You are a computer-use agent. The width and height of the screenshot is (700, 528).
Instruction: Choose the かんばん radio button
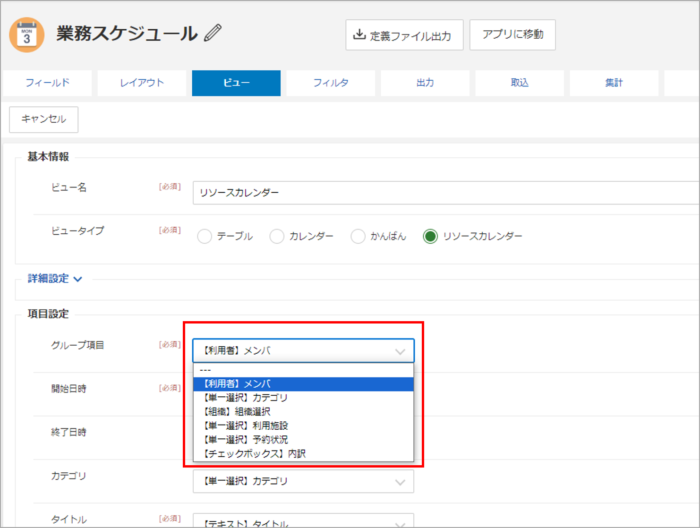pos(358,236)
